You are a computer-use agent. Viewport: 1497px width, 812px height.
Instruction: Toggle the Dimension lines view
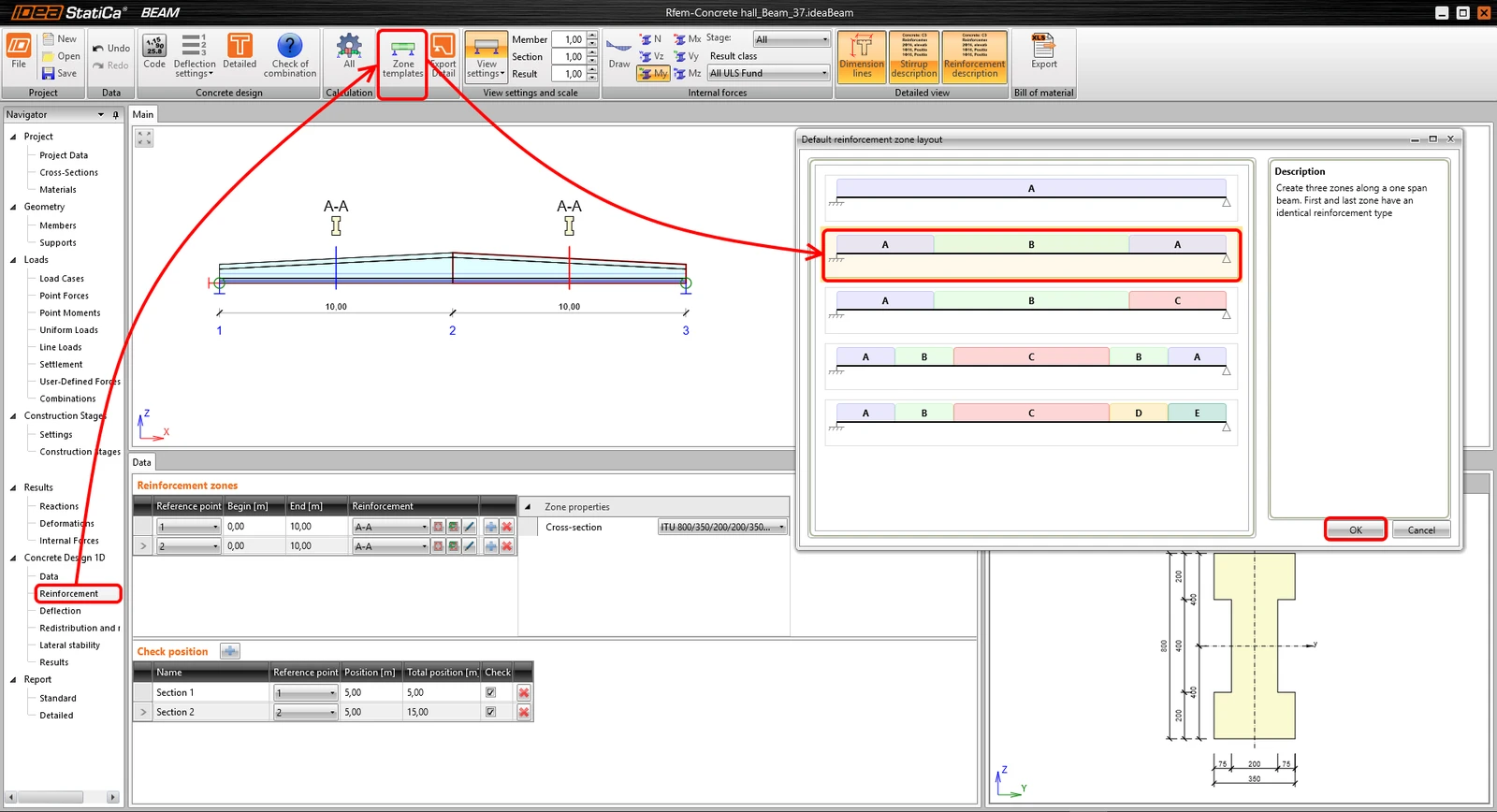coord(862,56)
